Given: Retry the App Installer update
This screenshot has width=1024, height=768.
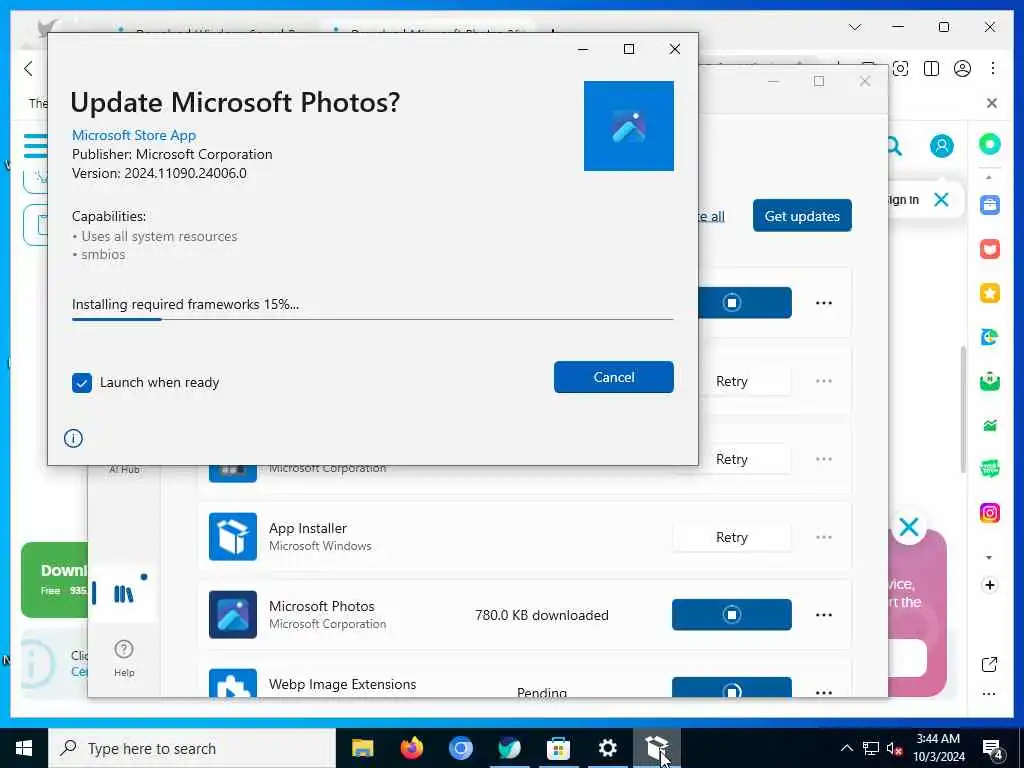Looking at the screenshot, I should tap(731, 537).
